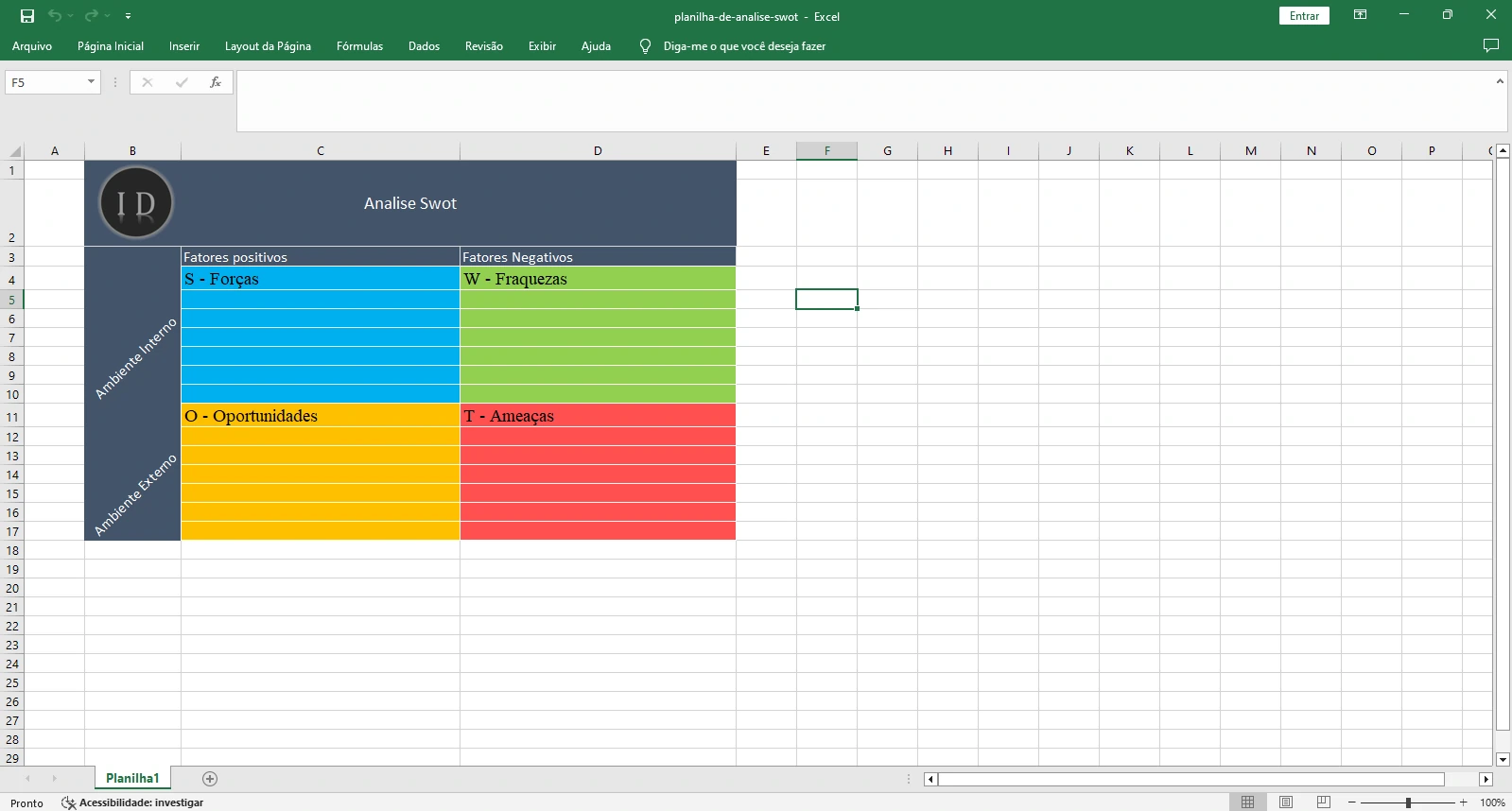Select column C header
The height and width of the screenshot is (811, 1512).
(321, 150)
